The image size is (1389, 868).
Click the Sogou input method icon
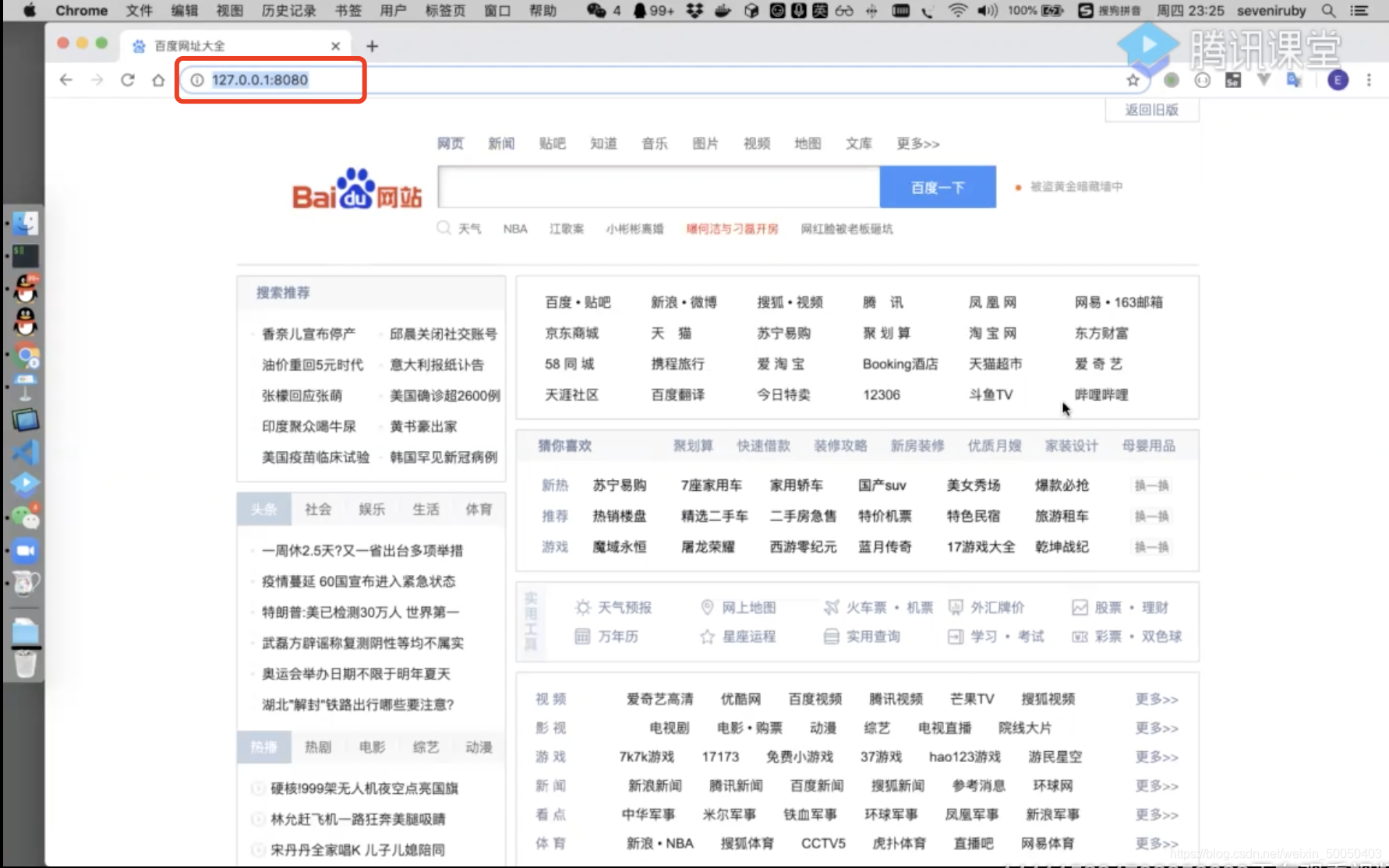click(1085, 10)
